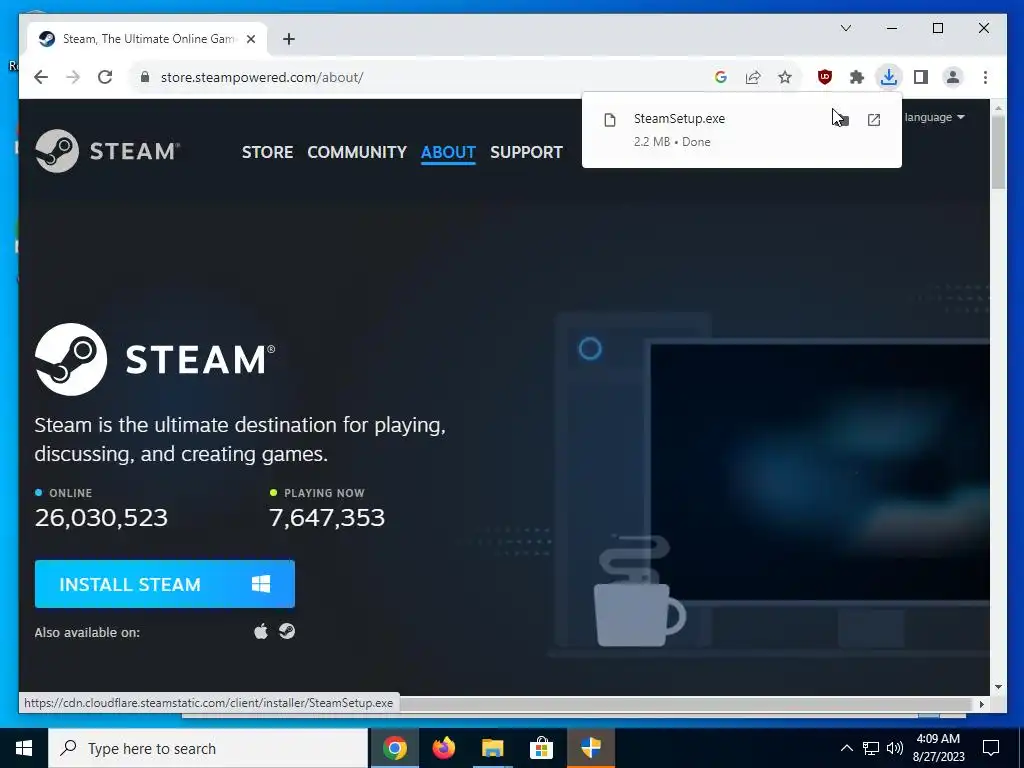Open the volume tray icon
The height and width of the screenshot is (768, 1024).
pos(895,748)
